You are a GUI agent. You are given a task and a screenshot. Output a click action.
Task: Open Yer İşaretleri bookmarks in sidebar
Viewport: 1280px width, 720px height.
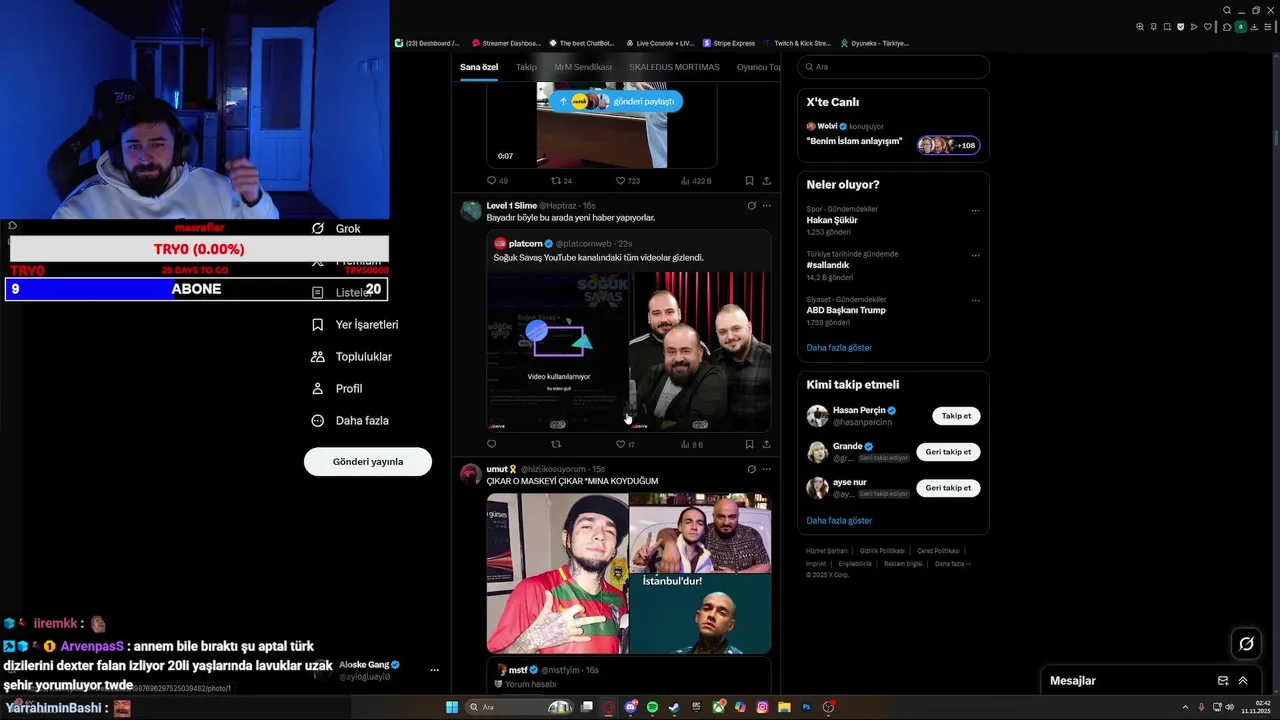[x=355, y=325]
